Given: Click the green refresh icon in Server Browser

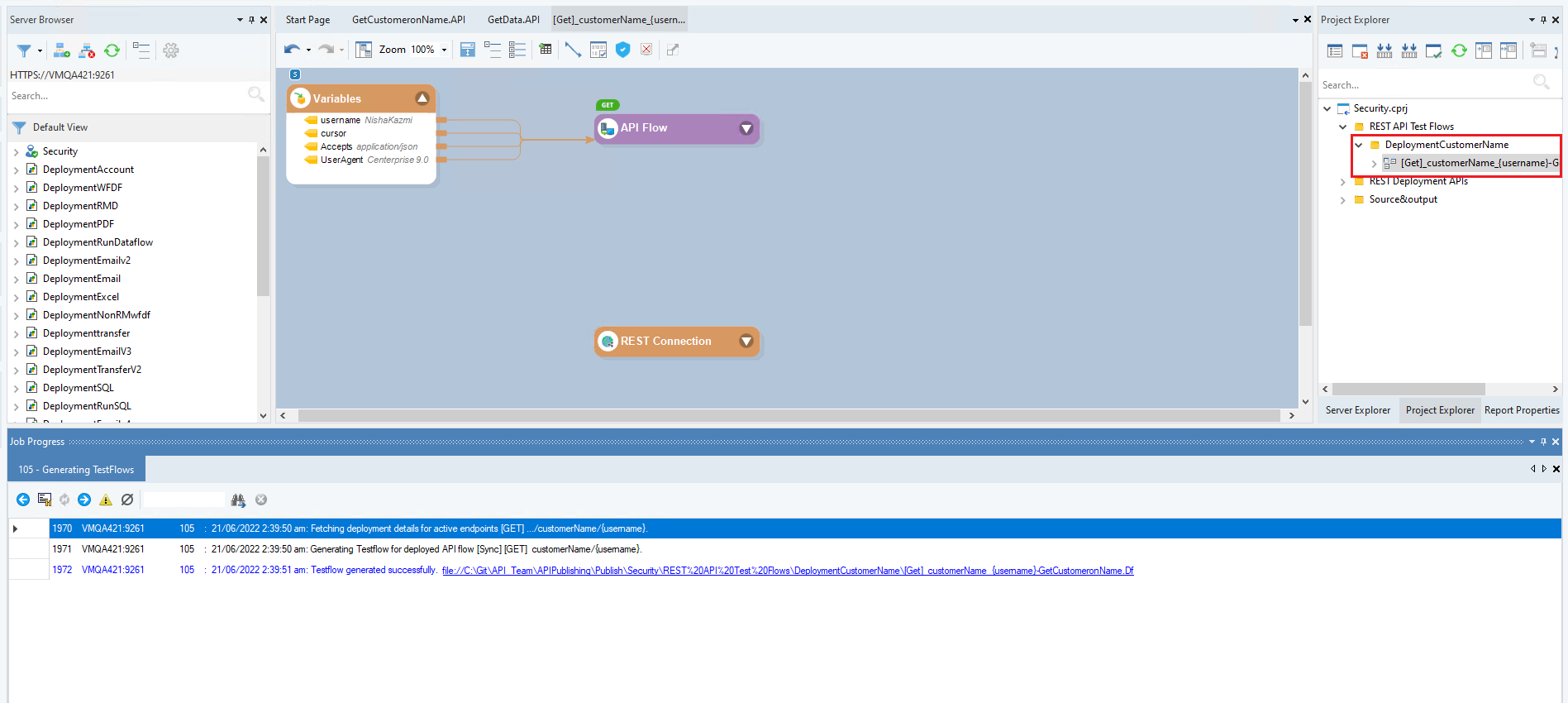Looking at the screenshot, I should [112, 50].
